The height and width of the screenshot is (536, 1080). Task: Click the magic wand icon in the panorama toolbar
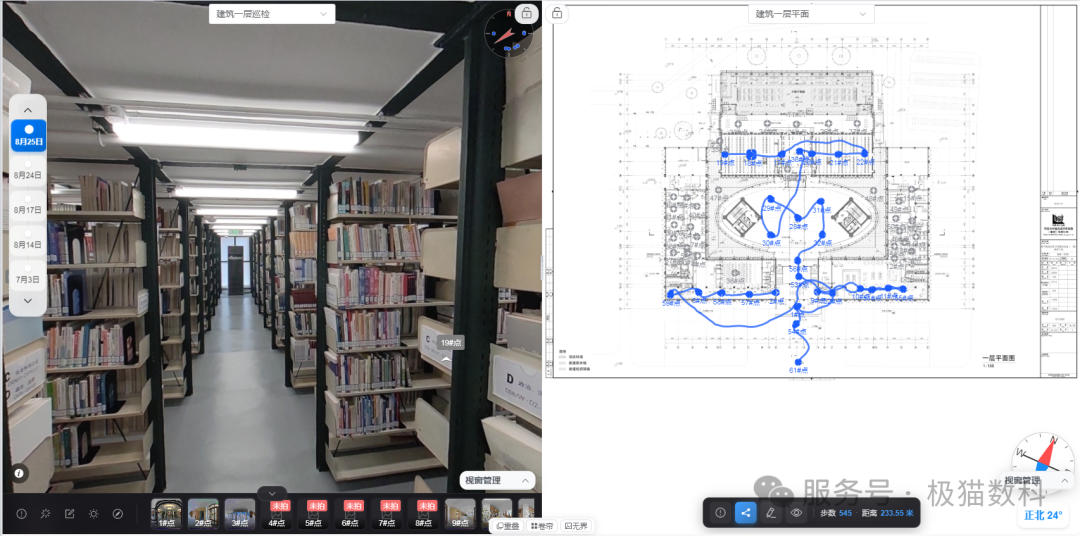(x=45, y=514)
